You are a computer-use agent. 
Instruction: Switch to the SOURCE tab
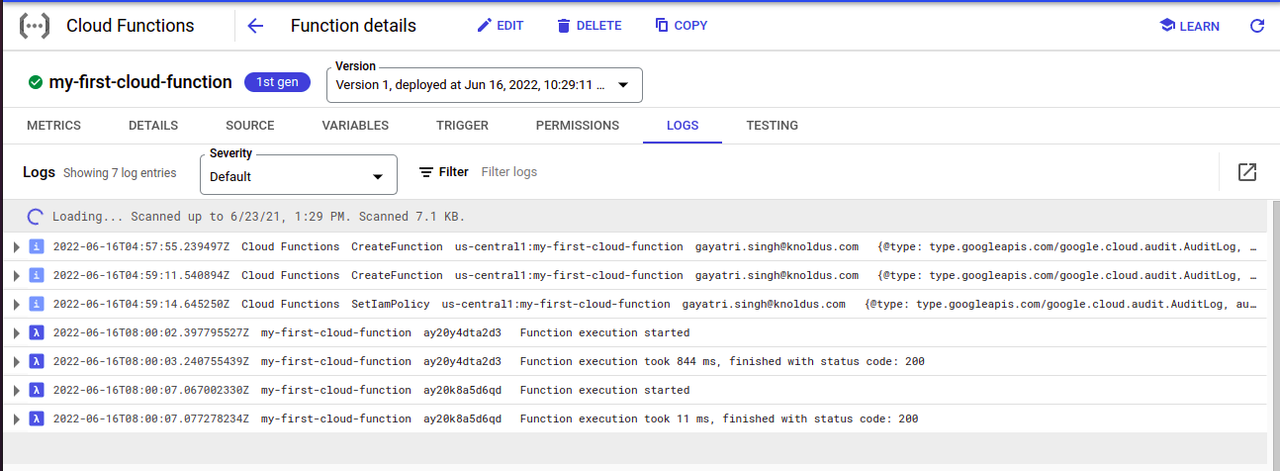point(250,126)
